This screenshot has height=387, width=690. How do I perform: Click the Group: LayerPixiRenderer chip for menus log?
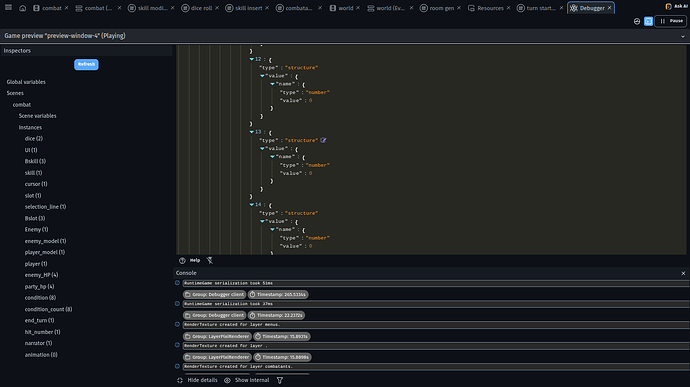tap(217, 336)
